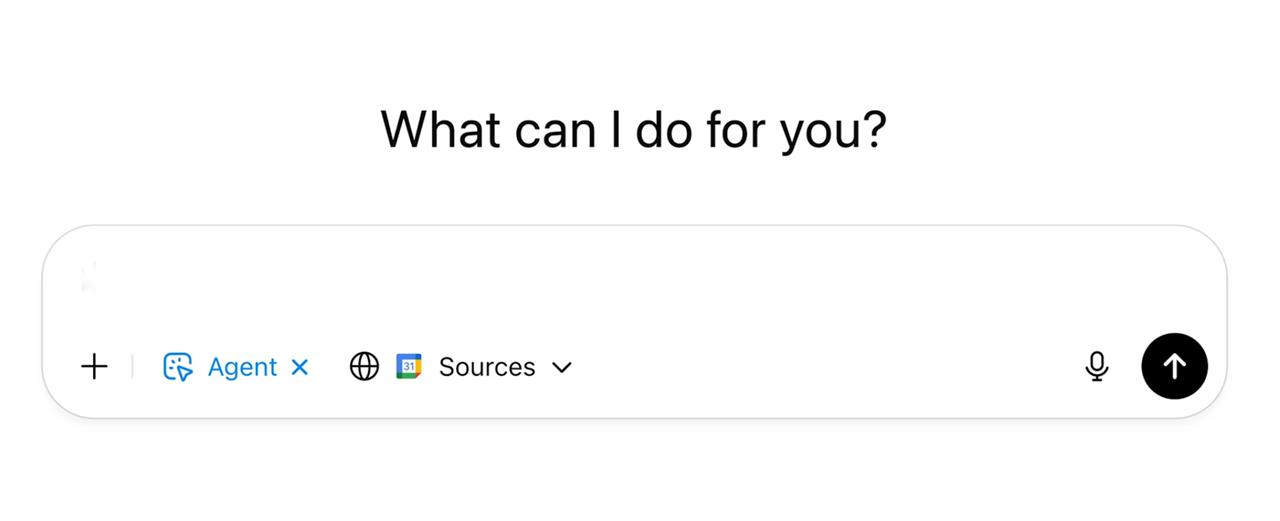1280x521 pixels.
Task: Activate dictation via the mic button
Action: [1097, 367]
